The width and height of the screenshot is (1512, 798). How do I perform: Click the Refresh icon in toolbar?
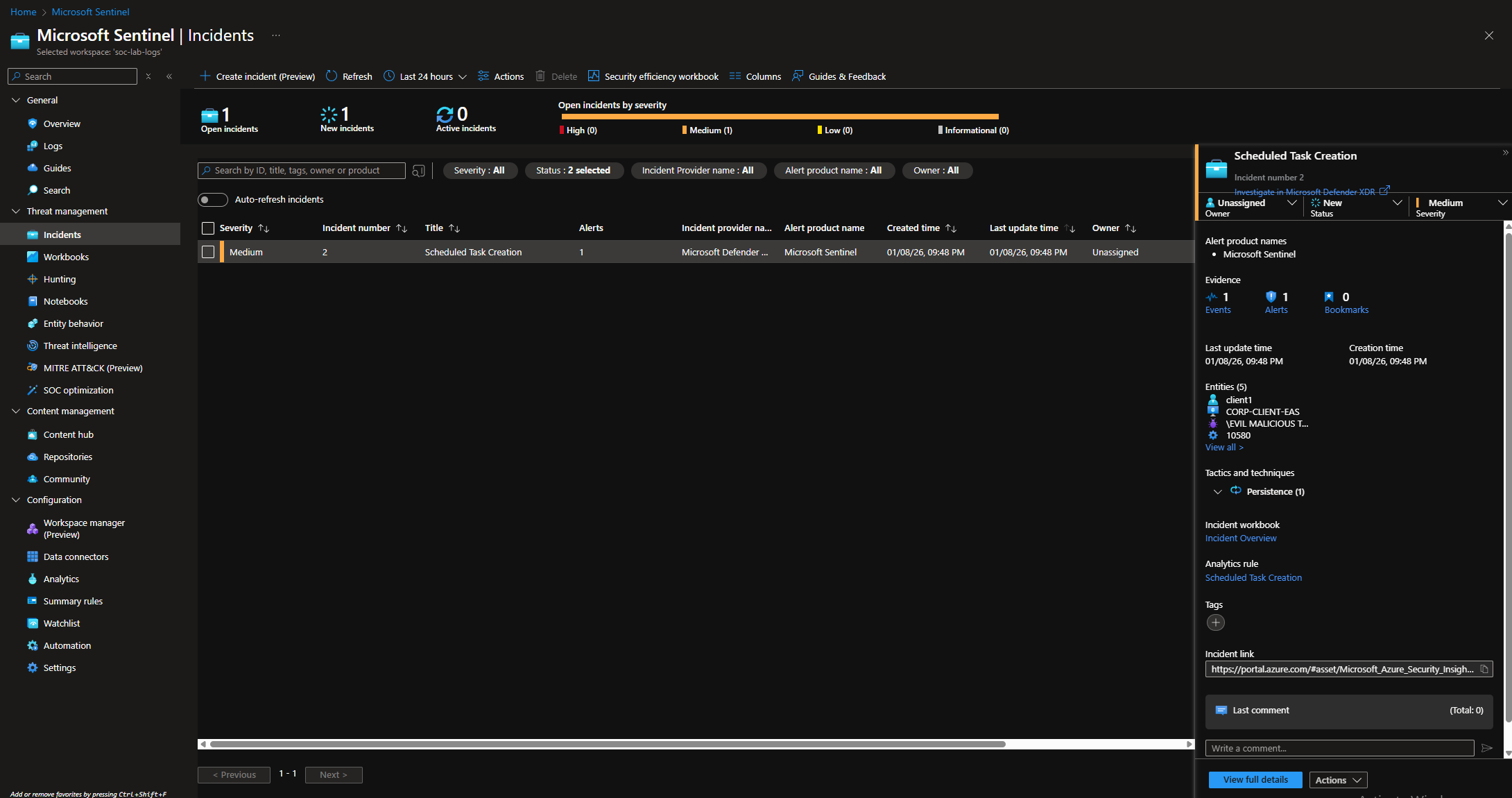(332, 76)
